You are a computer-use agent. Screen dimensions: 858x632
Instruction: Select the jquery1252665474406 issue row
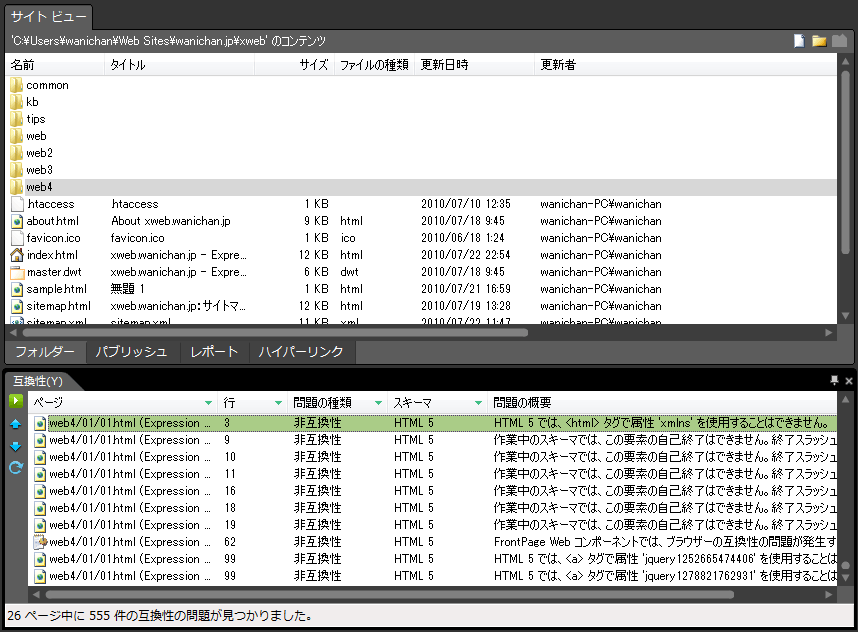pos(433,559)
